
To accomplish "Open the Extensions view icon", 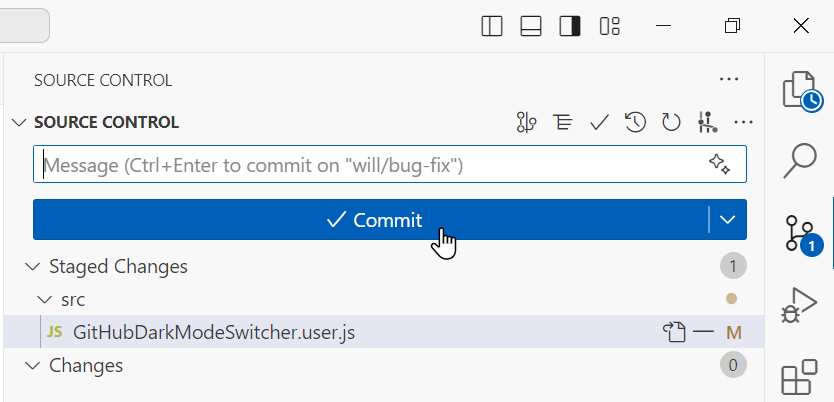I will coord(799,377).
